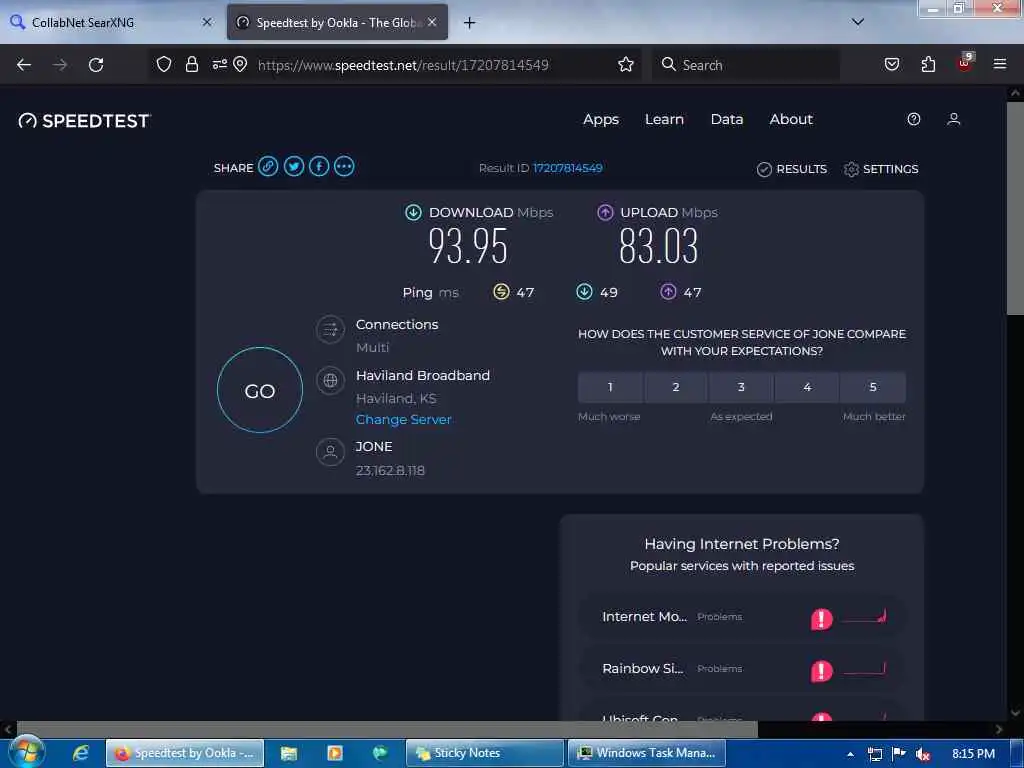Open the Apps menu

[x=601, y=120]
